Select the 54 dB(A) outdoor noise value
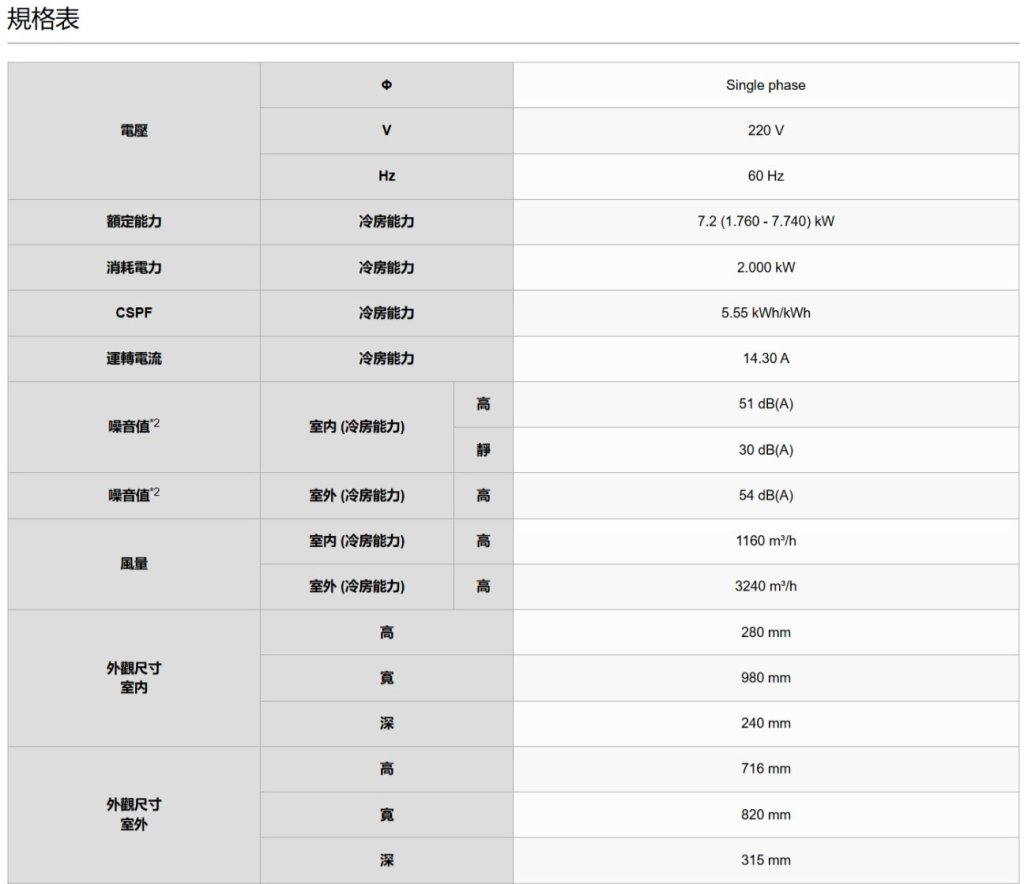Screen dimensions: 1024x884 tap(765, 495)
